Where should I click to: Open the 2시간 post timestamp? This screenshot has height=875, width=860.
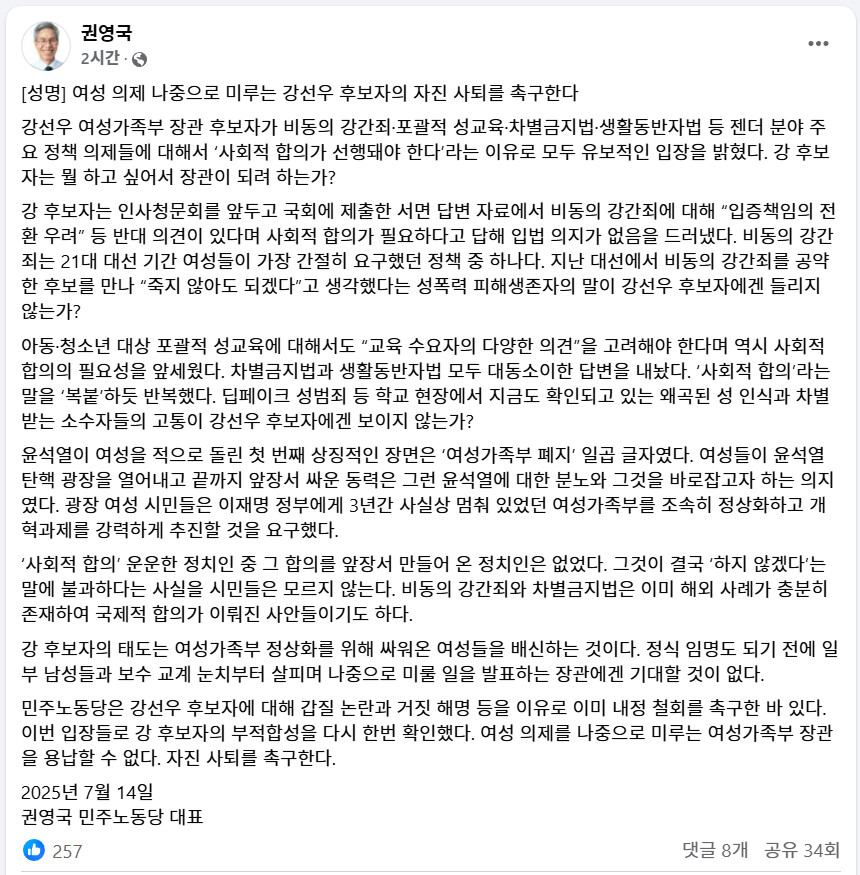coord(99,58)
